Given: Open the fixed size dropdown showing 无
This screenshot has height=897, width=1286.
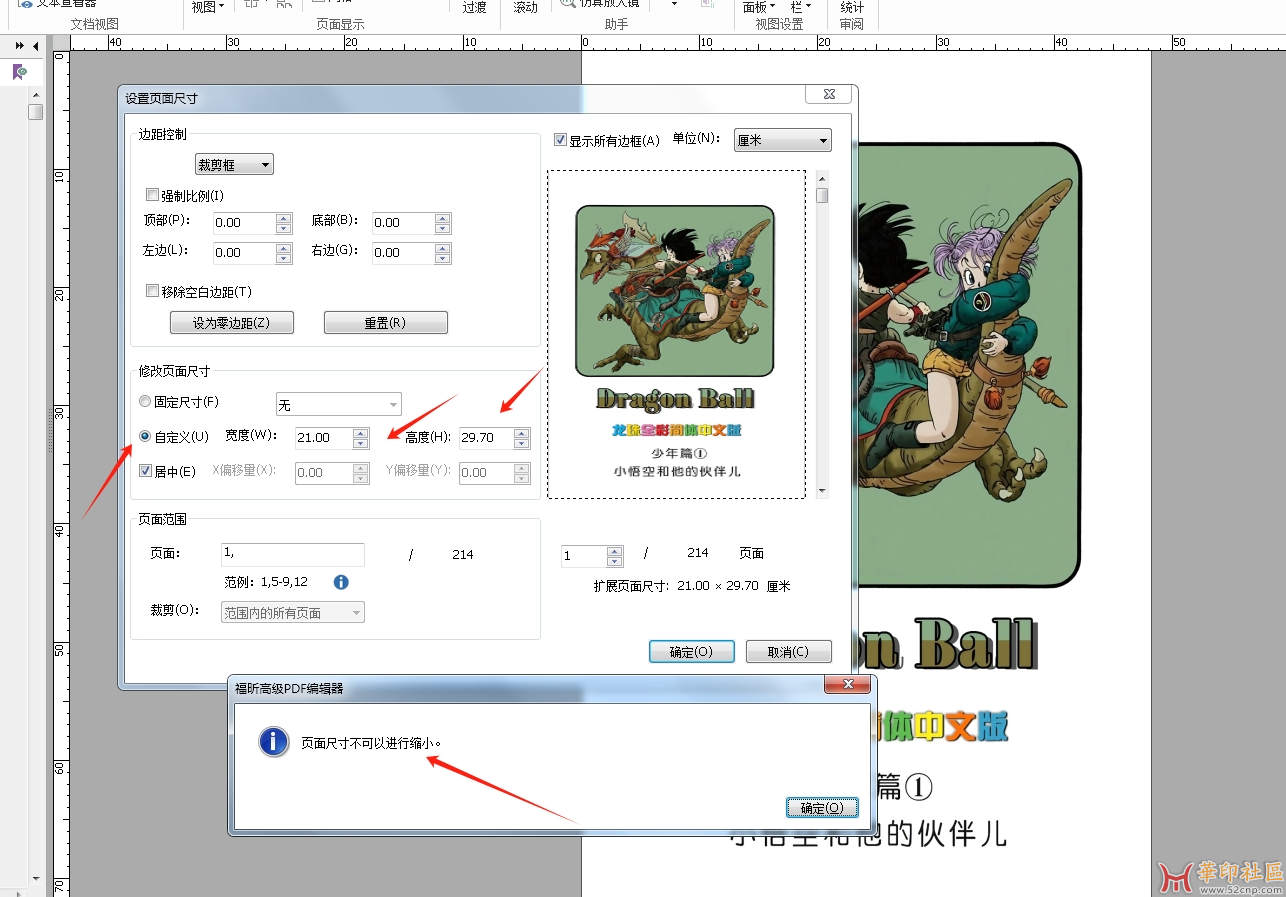Looking at the screenshot, I should point(339,404).
